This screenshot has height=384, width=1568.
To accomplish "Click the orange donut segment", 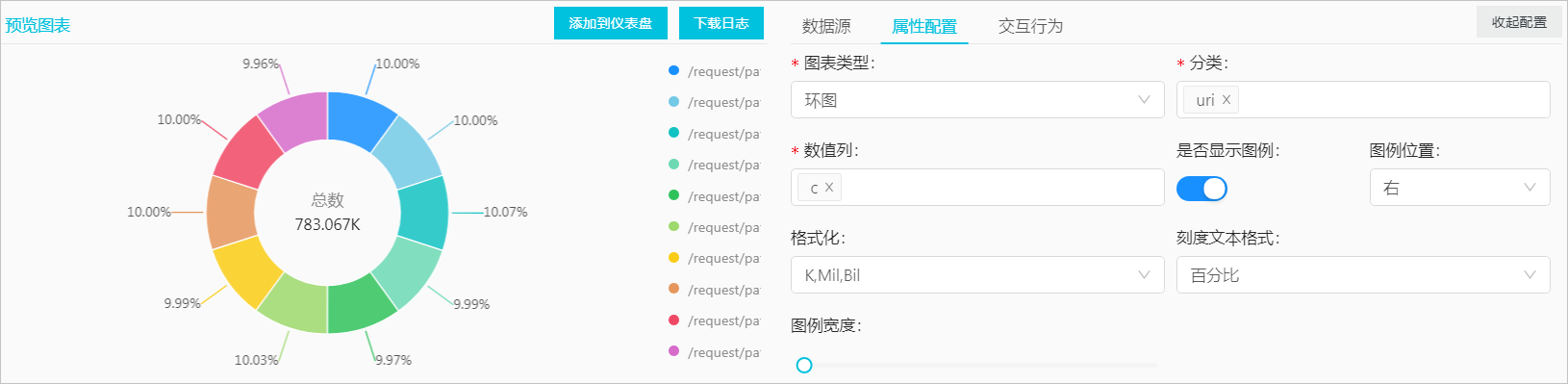I will point(231,213).
